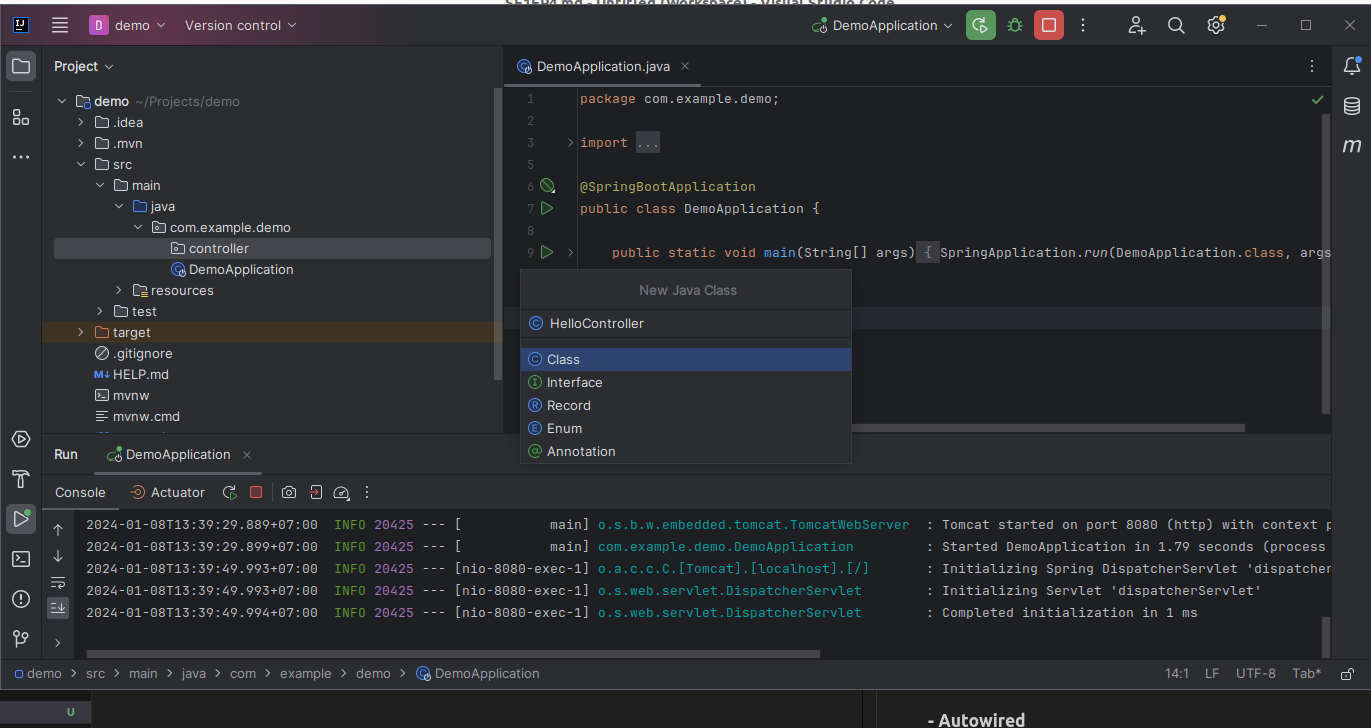Viewport: 1371px width, 728px height.
Task: Open the profiler gauge icon in console toolbar
Action: click(x=341, y=492)
